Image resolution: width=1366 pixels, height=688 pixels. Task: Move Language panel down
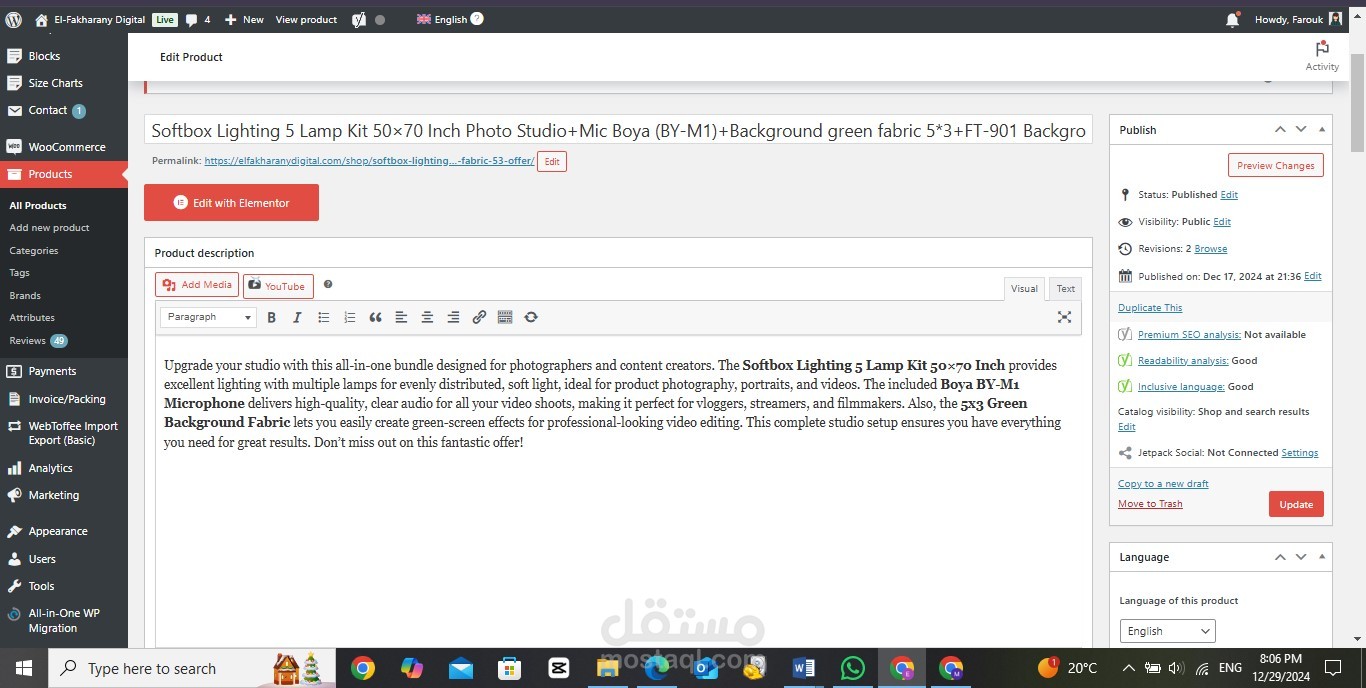click(x=1301, y=557)
